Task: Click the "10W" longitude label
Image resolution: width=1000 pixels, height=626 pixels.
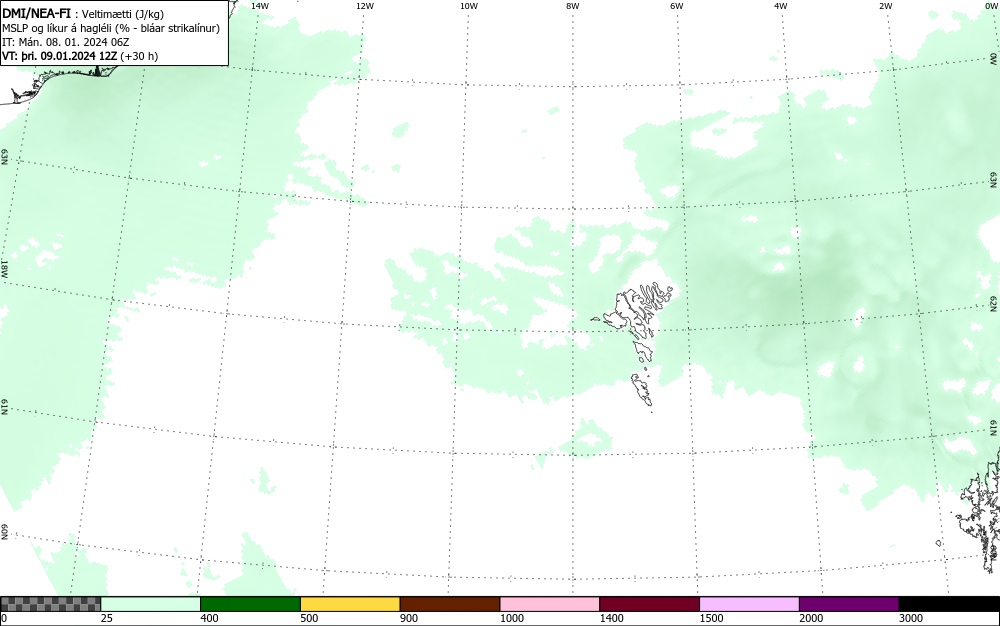Action: tap(469, 6)
